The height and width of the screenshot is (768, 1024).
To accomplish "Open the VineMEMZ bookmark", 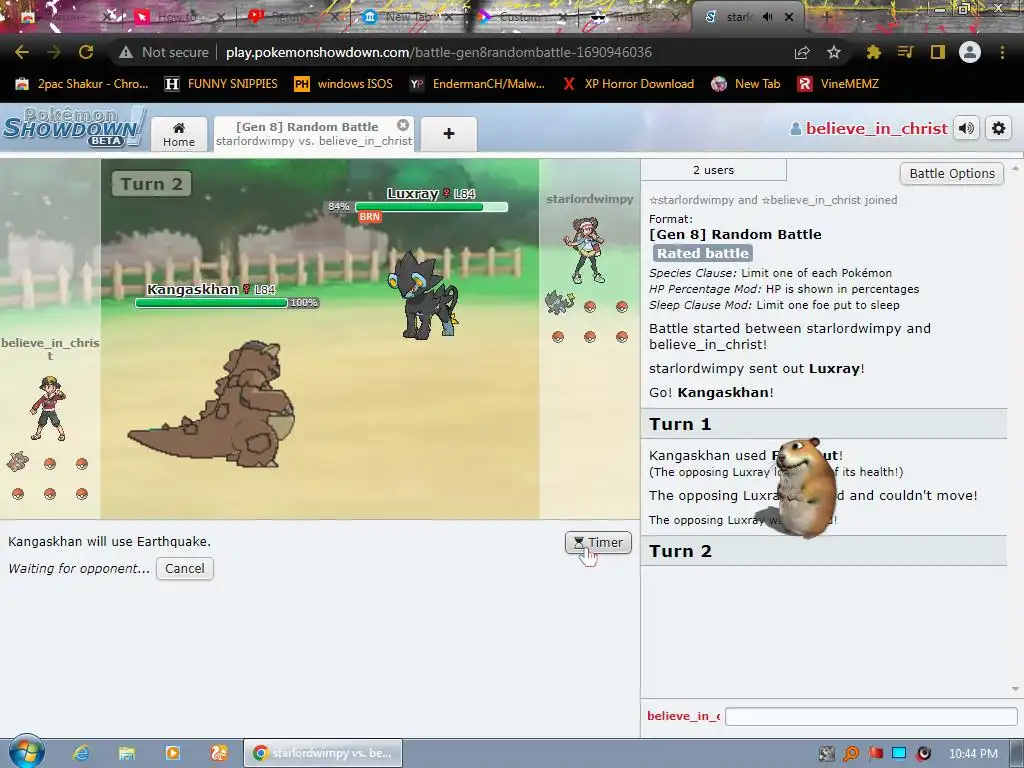I will point(838,84).
